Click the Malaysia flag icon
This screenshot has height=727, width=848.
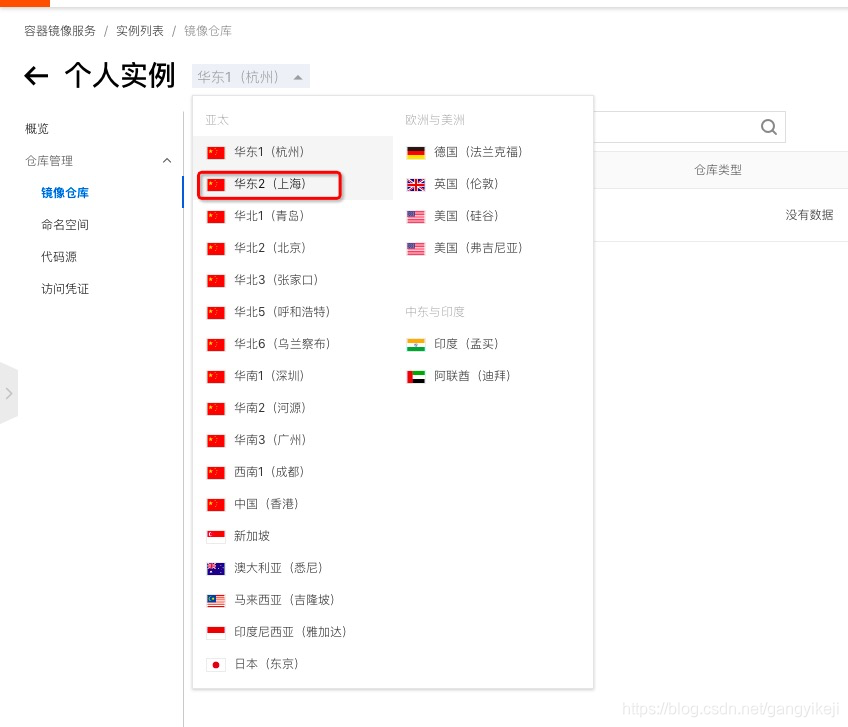coord(216,600)
